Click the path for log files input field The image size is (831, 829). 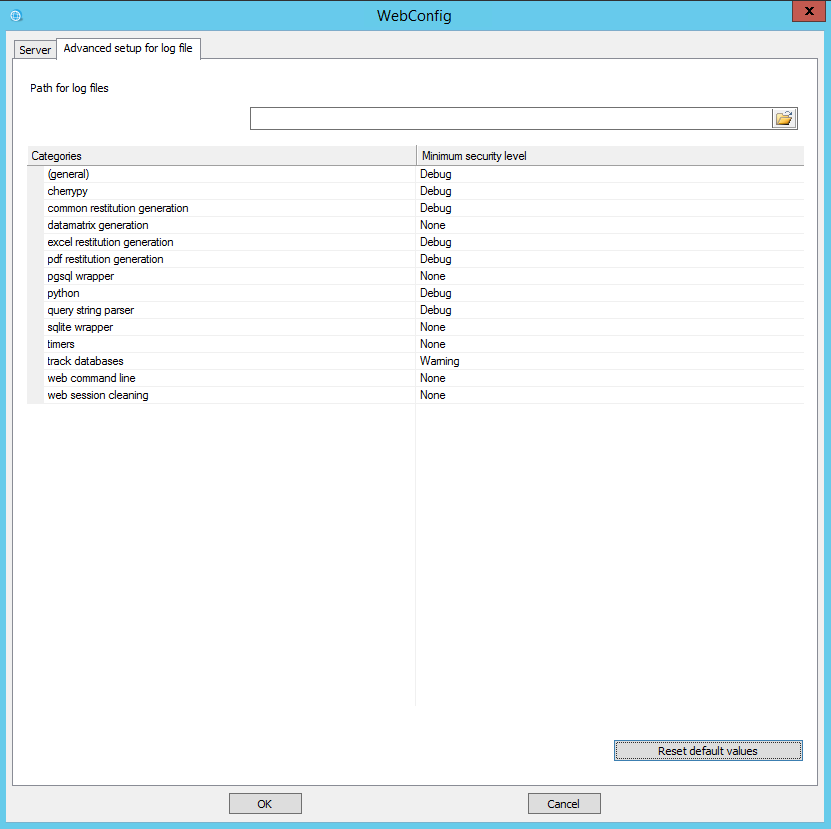tap(510, 119)
